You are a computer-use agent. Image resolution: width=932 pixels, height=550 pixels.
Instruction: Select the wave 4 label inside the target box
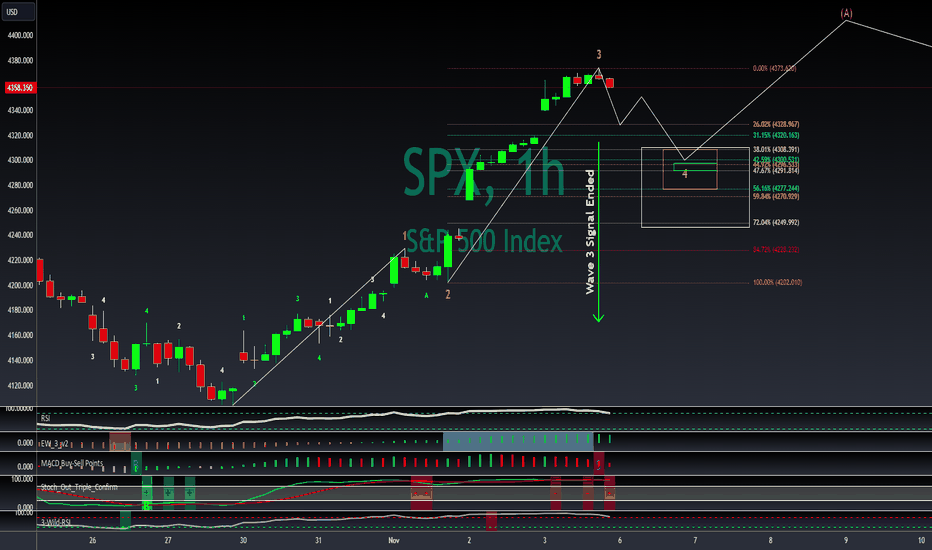[685, 174]
